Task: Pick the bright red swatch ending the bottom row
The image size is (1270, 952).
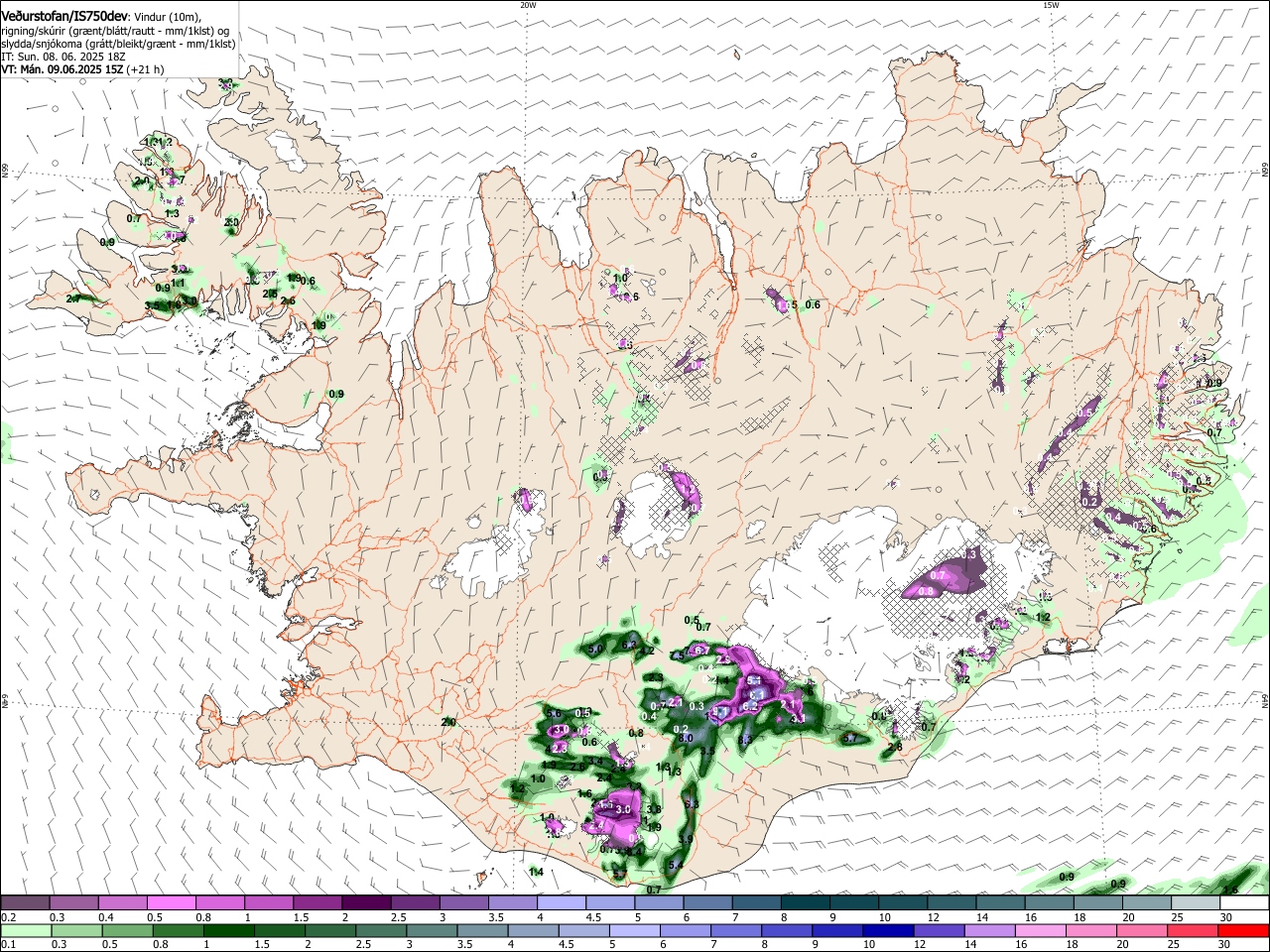Action: click(1245, 931)
